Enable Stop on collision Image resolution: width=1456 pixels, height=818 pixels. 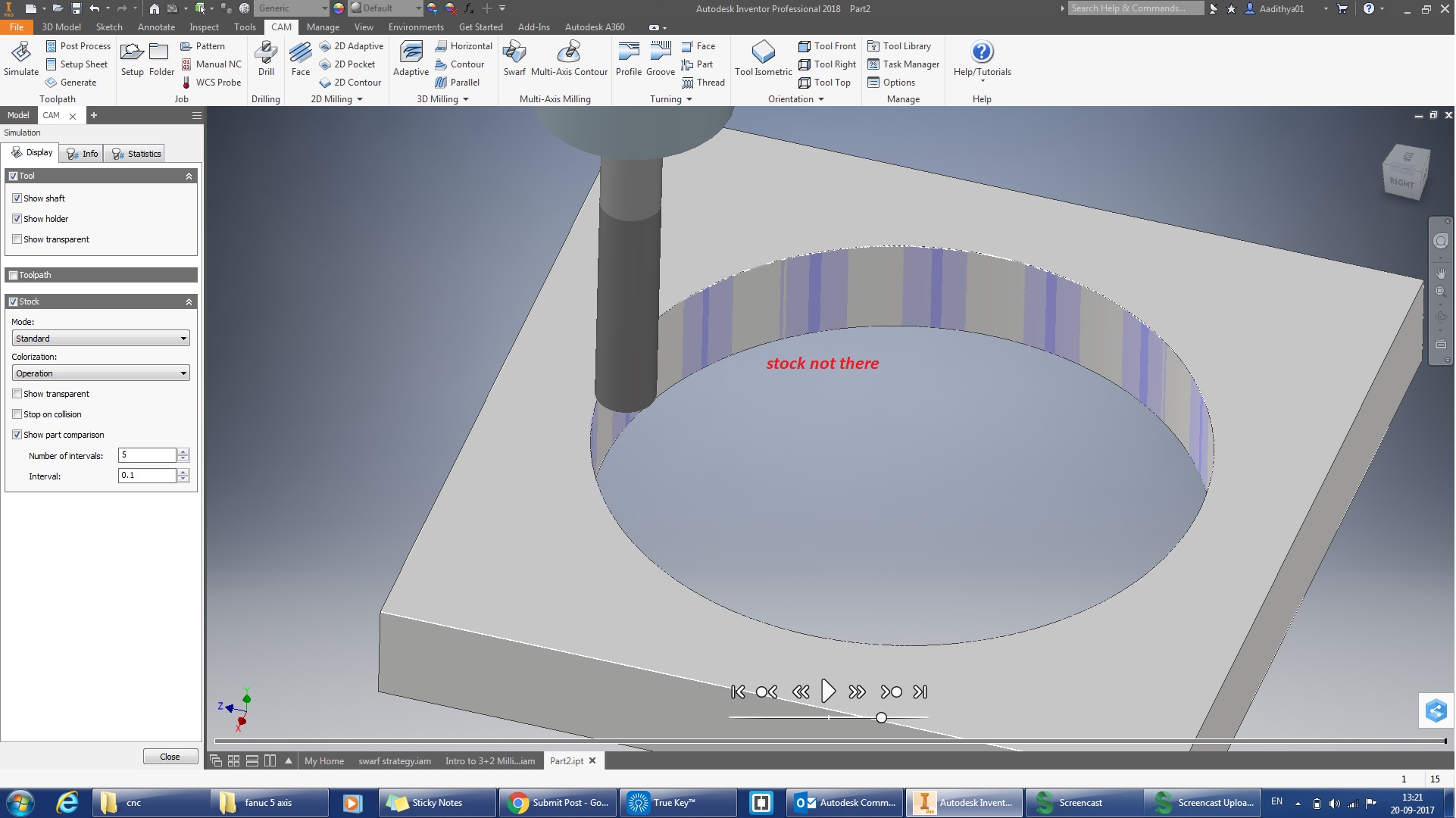click(17, 414)
